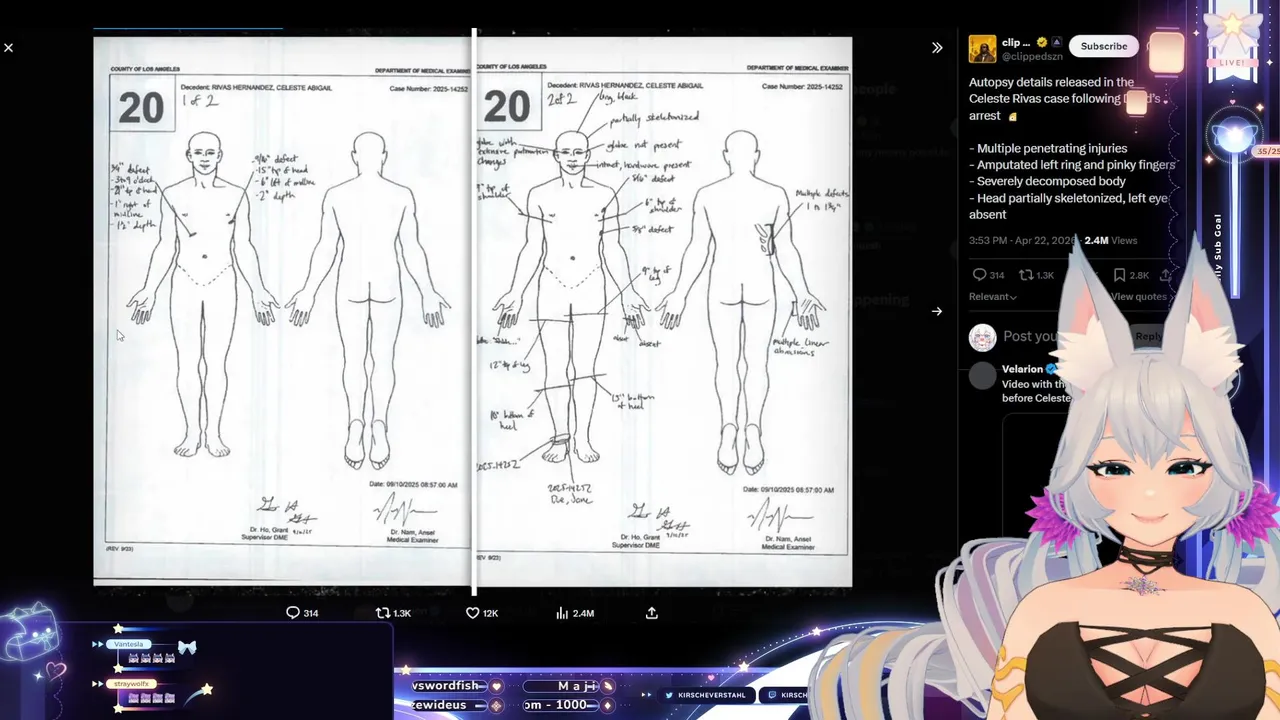The image size is (1280, 720).
Task: Click the 3:53 PM - Apr 22 timestamp
Action: pyautogui.click(x=1024, y=240)
